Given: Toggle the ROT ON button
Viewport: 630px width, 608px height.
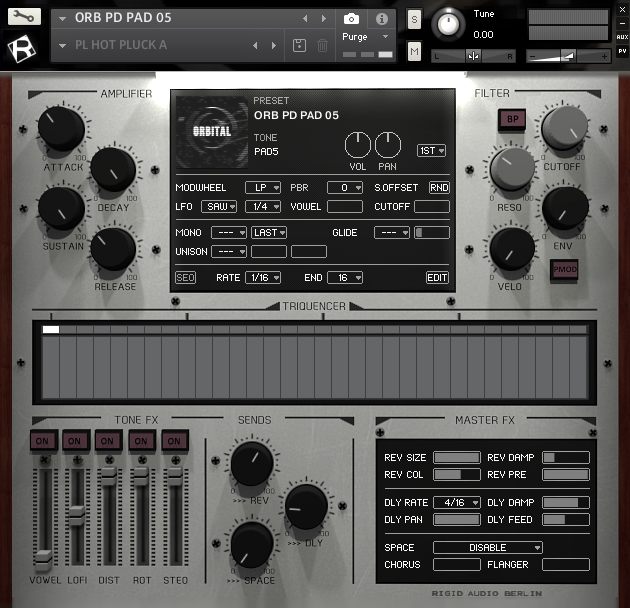Looking at the screenshot, I should click(x=141, y=441).
